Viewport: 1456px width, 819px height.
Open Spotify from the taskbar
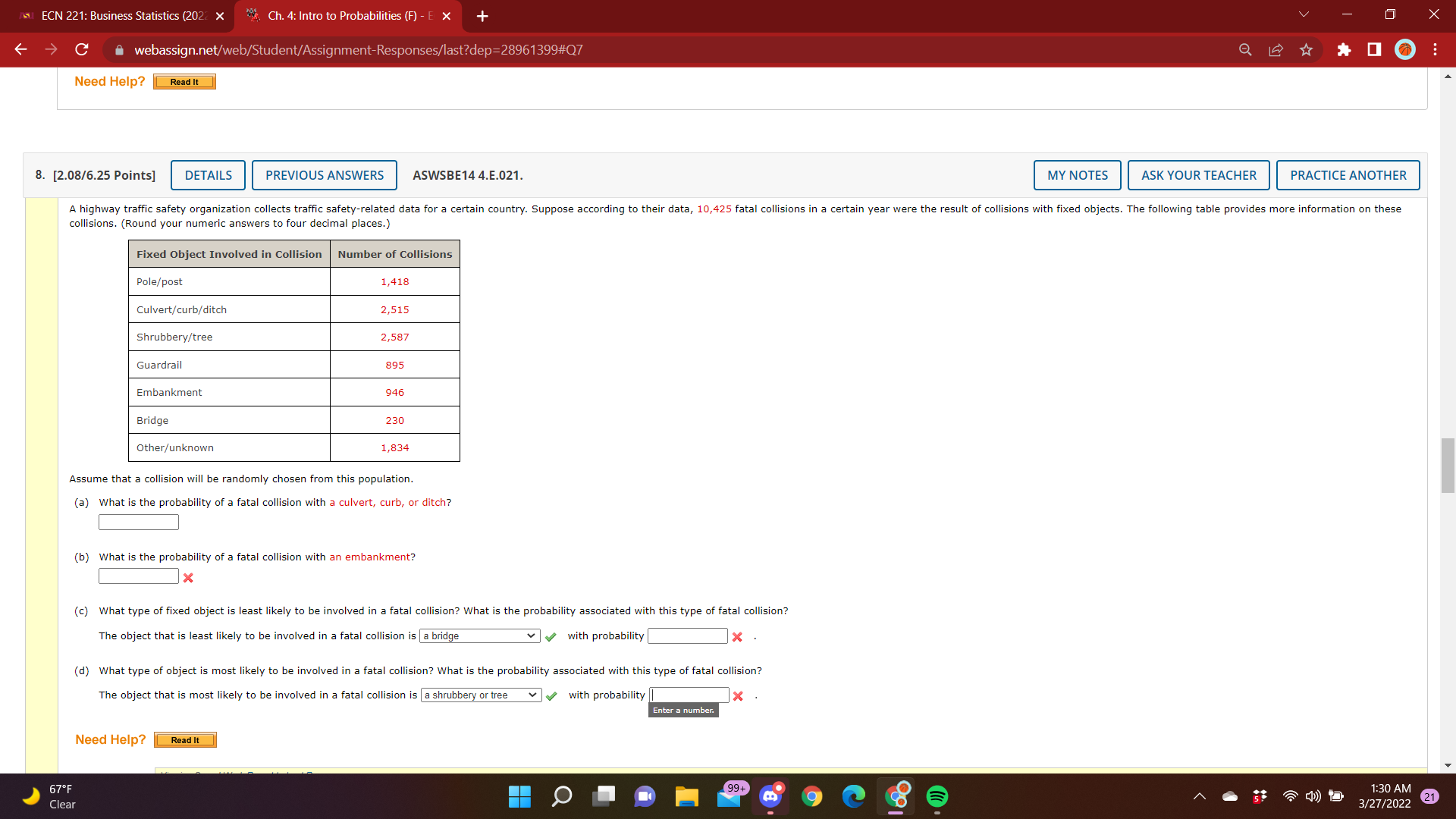tap(937, 796)
